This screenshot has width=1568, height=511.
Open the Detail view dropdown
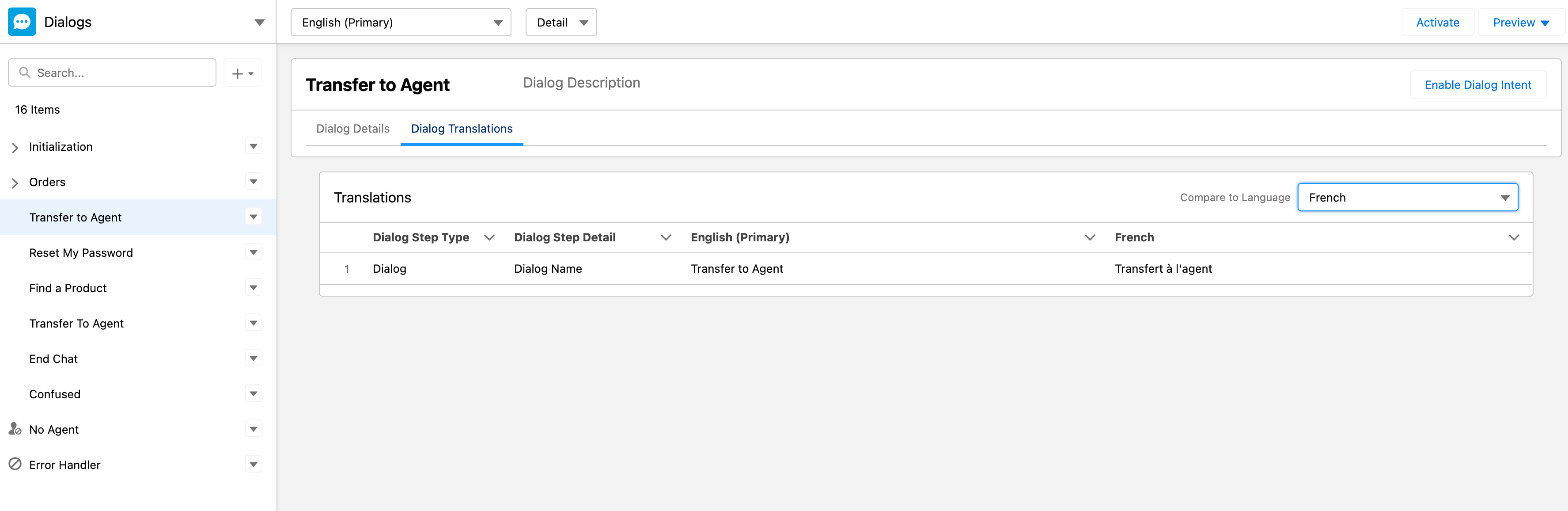pyautogui.click(x=561, y=23)
